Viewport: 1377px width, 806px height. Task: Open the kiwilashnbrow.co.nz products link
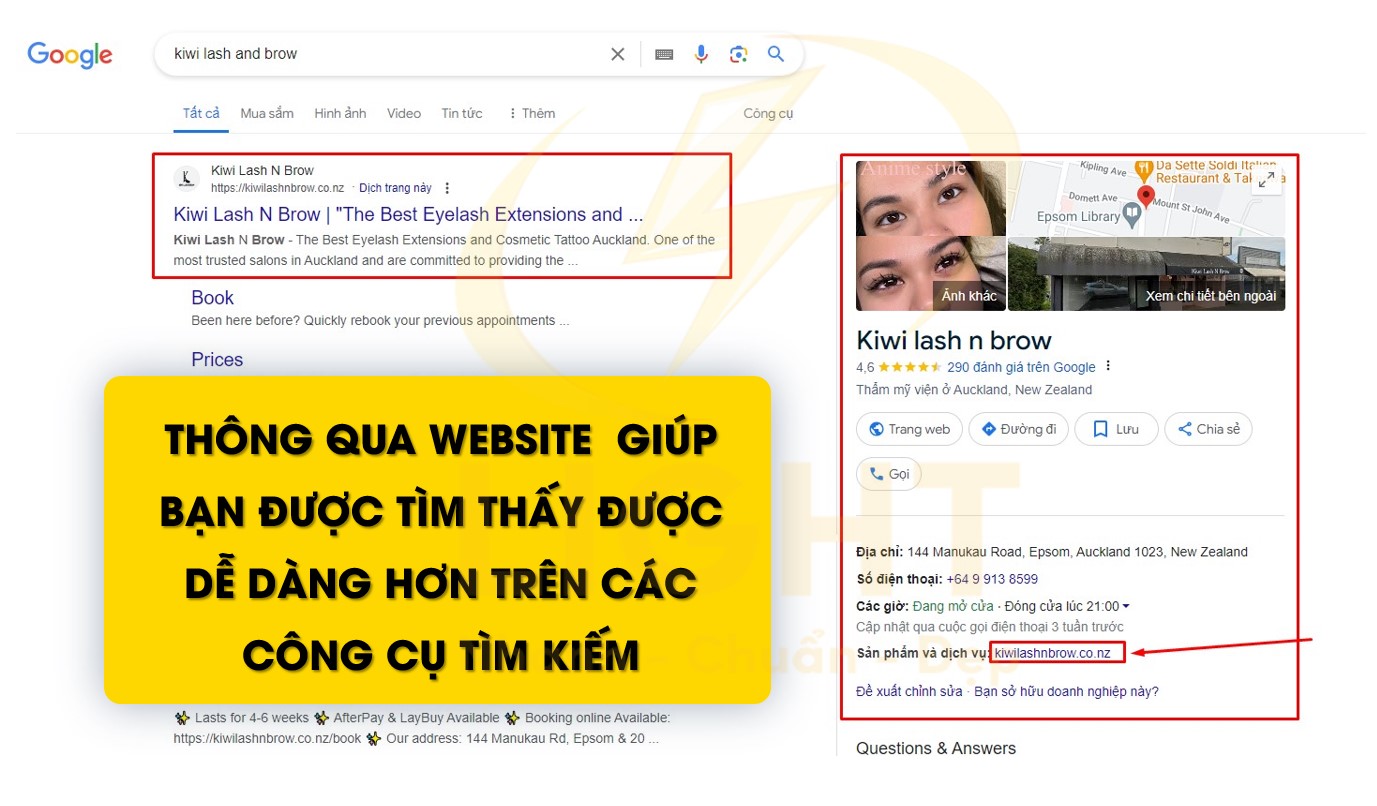tap(1053, 653)
